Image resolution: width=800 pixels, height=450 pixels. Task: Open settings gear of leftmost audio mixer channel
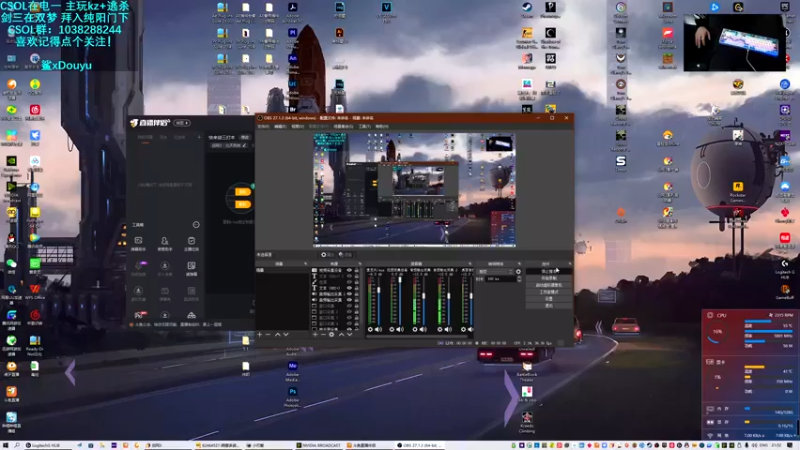point(370,329)
